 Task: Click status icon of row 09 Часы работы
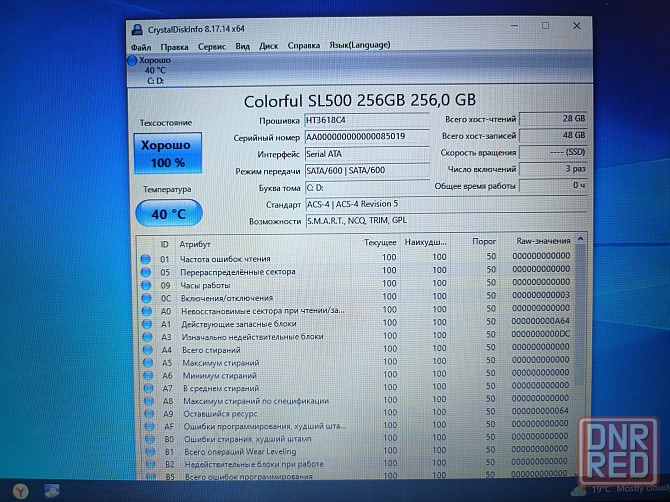tap(146, 285)
